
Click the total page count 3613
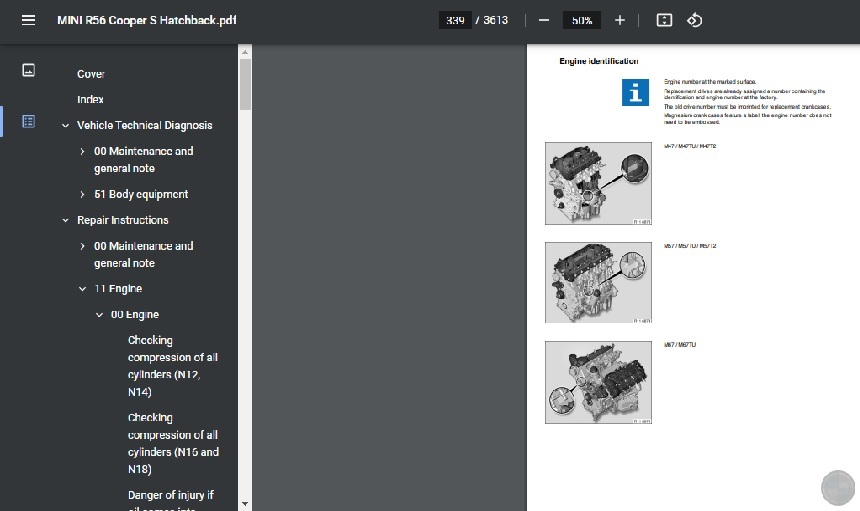(x=495, y=20)
